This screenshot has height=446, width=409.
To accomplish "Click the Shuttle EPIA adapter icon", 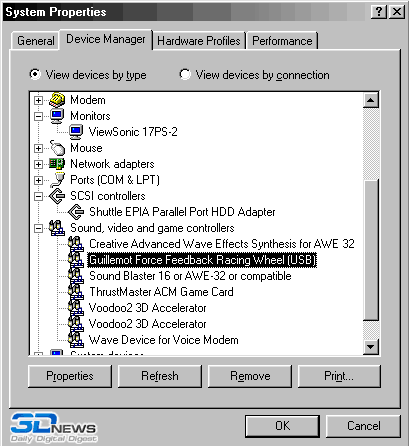I will click(76, 212).
